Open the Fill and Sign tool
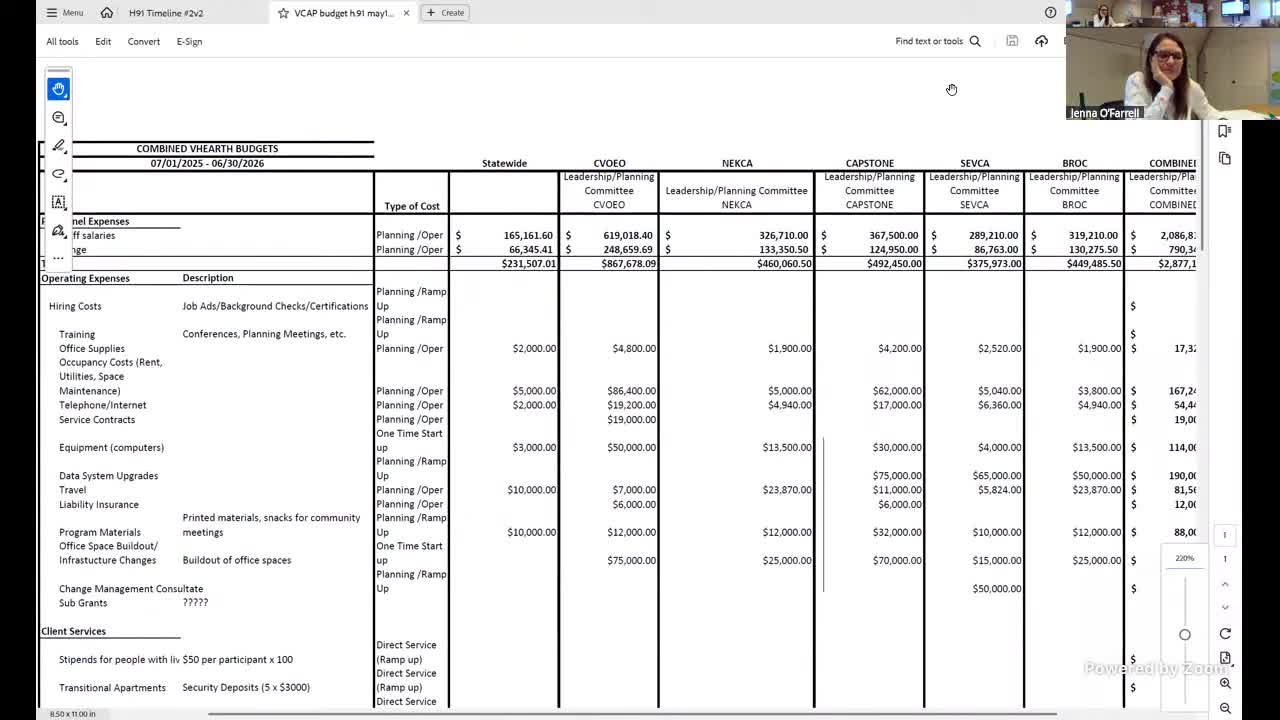 click(59, 231)
